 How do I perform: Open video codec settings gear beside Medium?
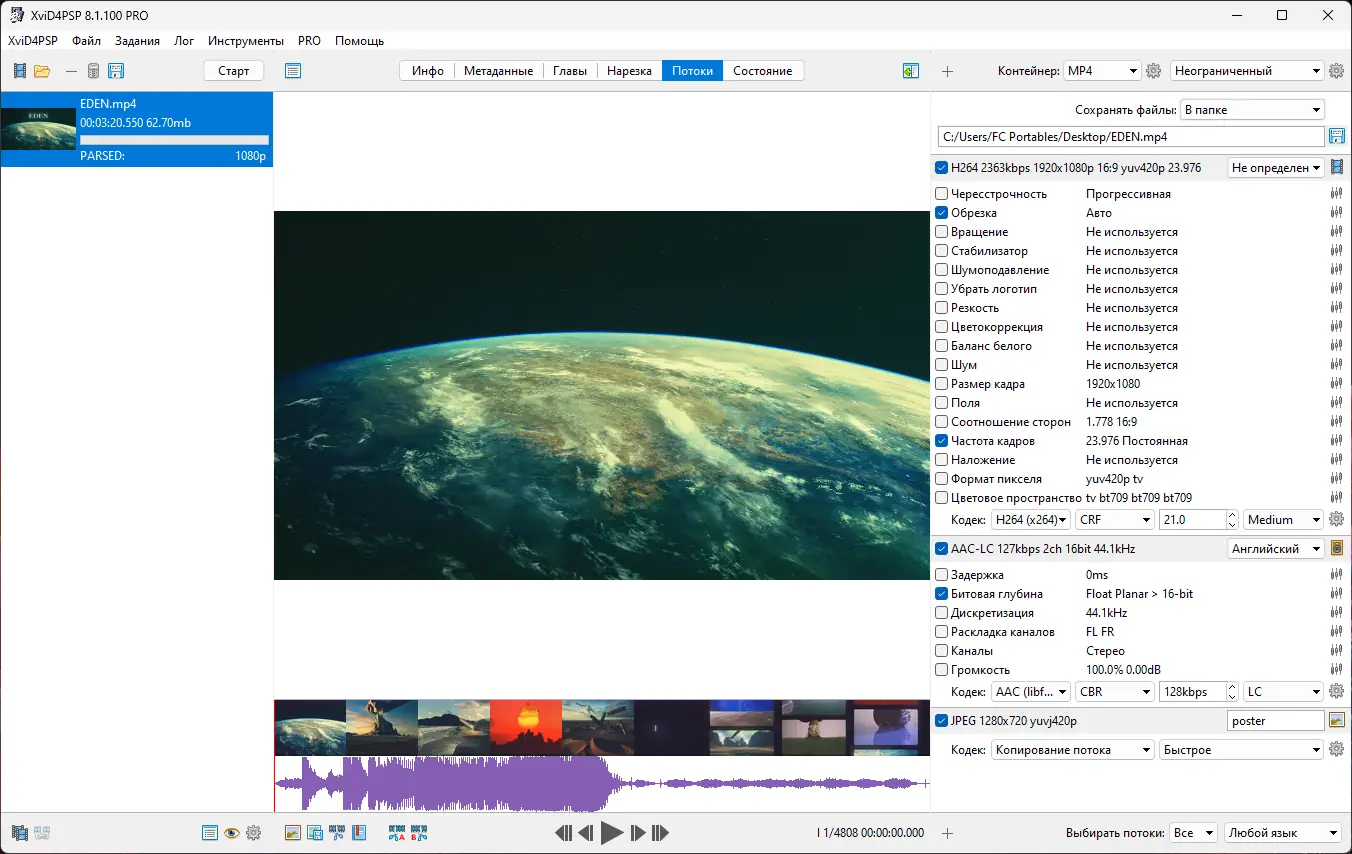click(1336, 519)
